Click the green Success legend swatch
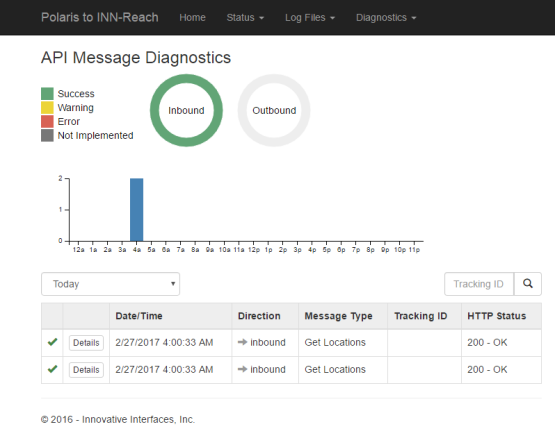Image resolution: width=555 pixels, height=429 pixels. [47, 94]
